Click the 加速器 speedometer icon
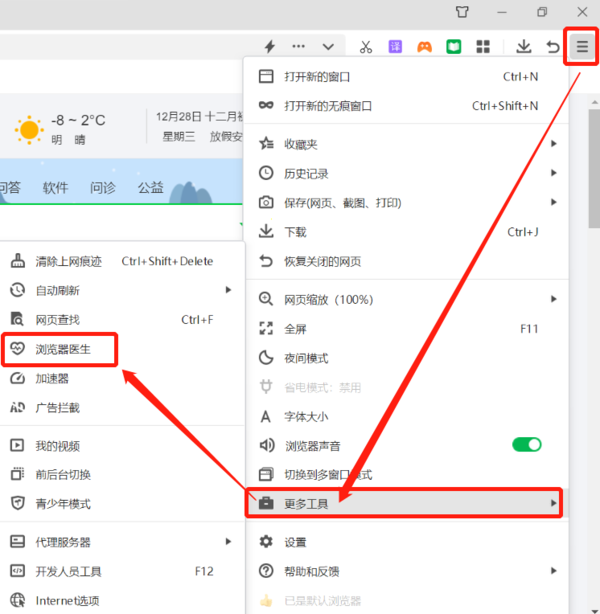Image resolution: width=600 pixels, height=614 pixels. pyautogui.click(x=17, y=378)
